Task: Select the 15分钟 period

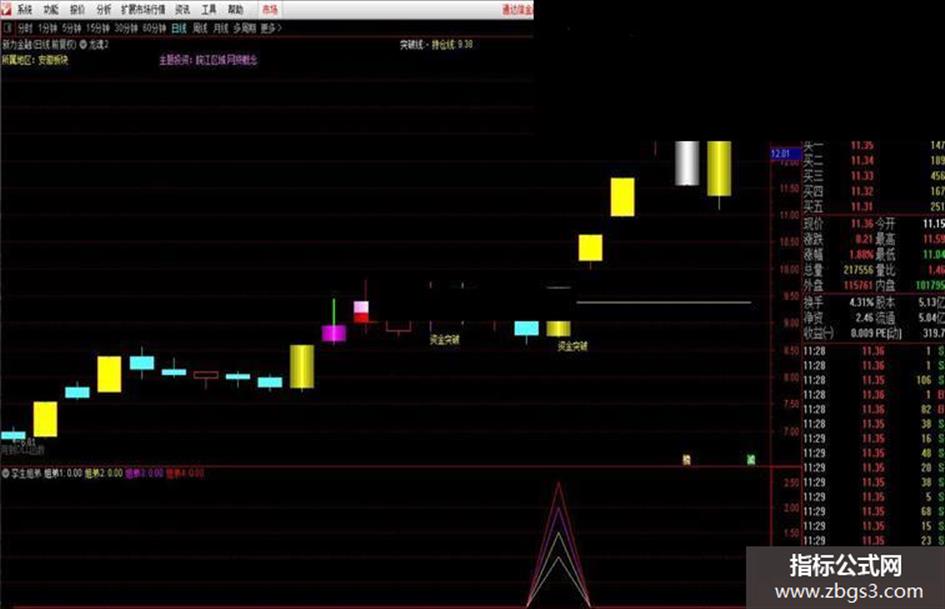Action: [x=98, y=28]
